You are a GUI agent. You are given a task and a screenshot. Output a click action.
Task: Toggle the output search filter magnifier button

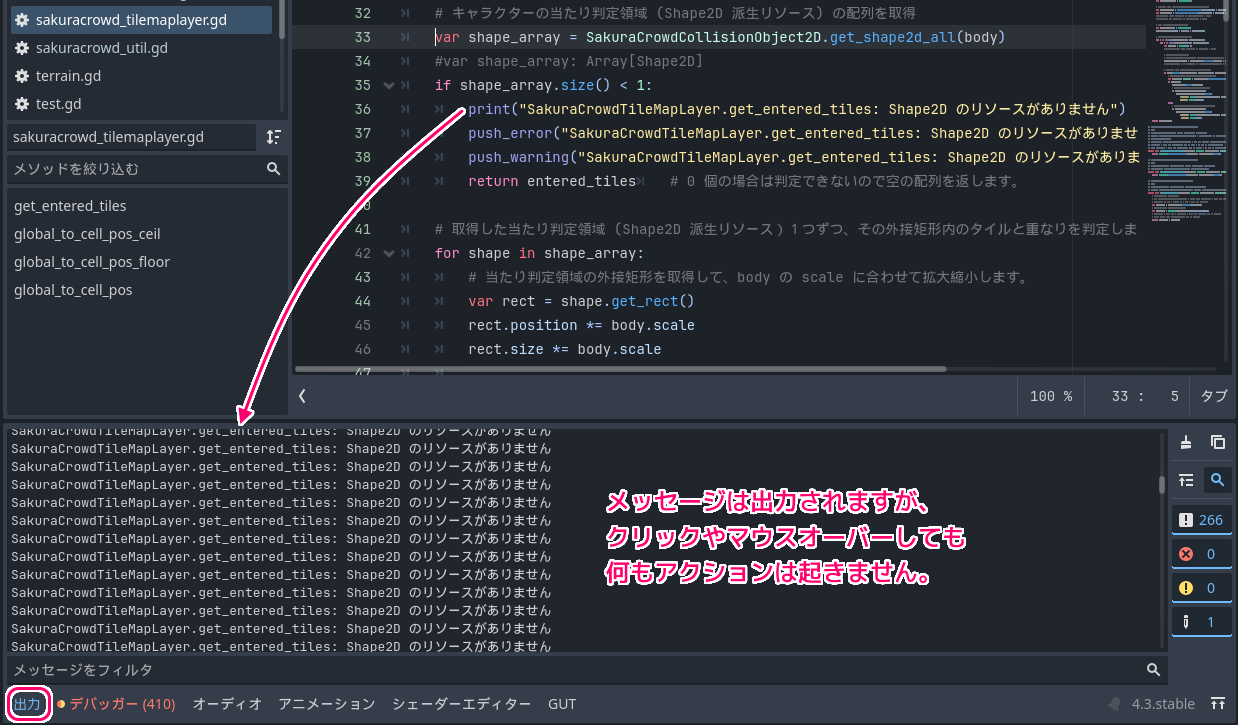coord(1217,480)
